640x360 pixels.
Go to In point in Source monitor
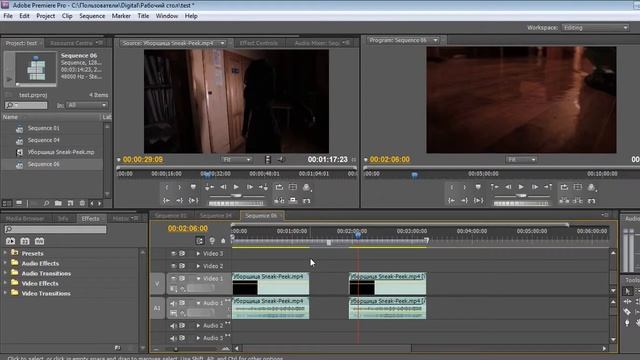click(167, 200)
